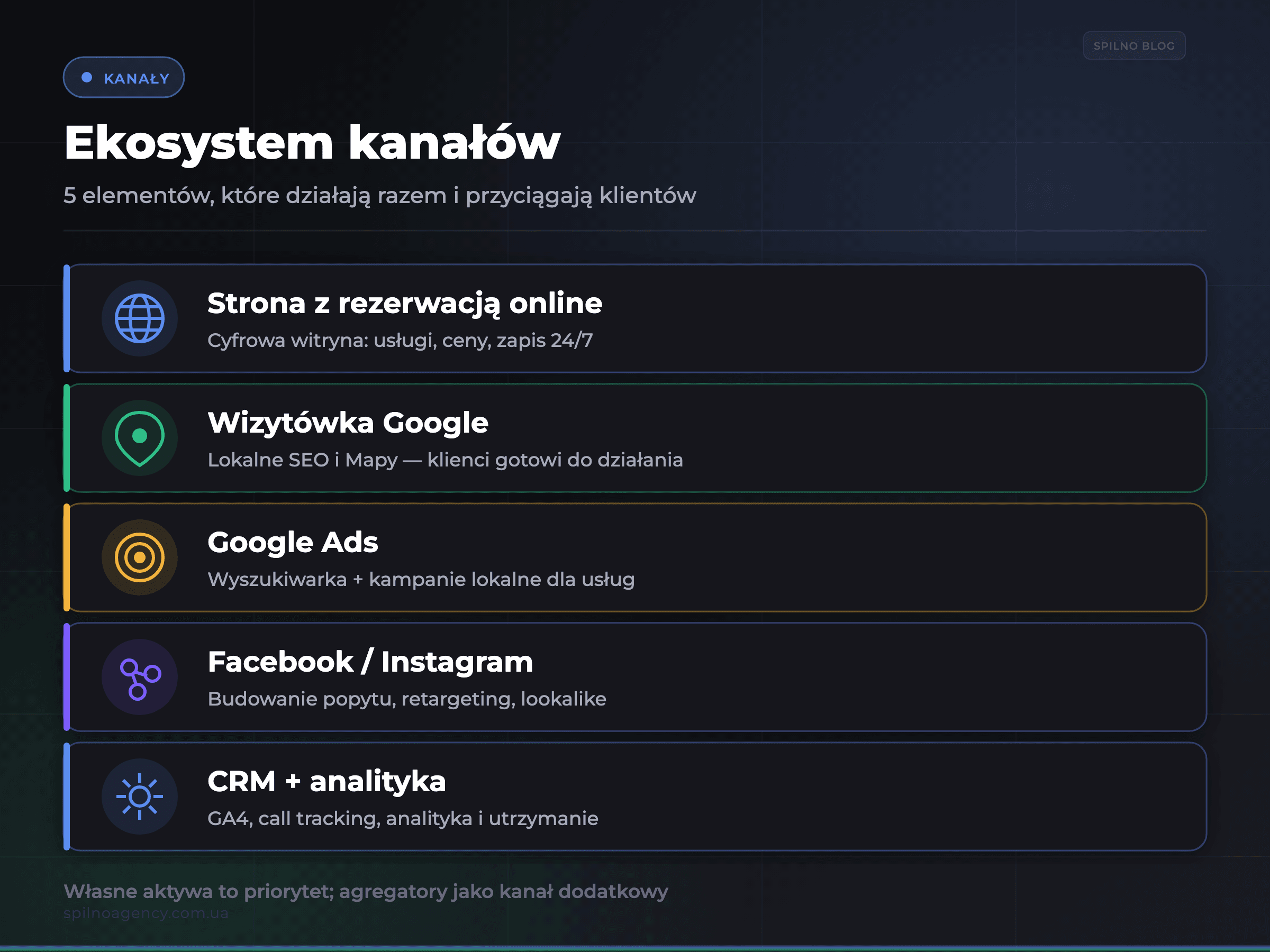The image size is (1270, 952).
Task: Click the map pin icon for Wizytówka Google
Action: 140,438
